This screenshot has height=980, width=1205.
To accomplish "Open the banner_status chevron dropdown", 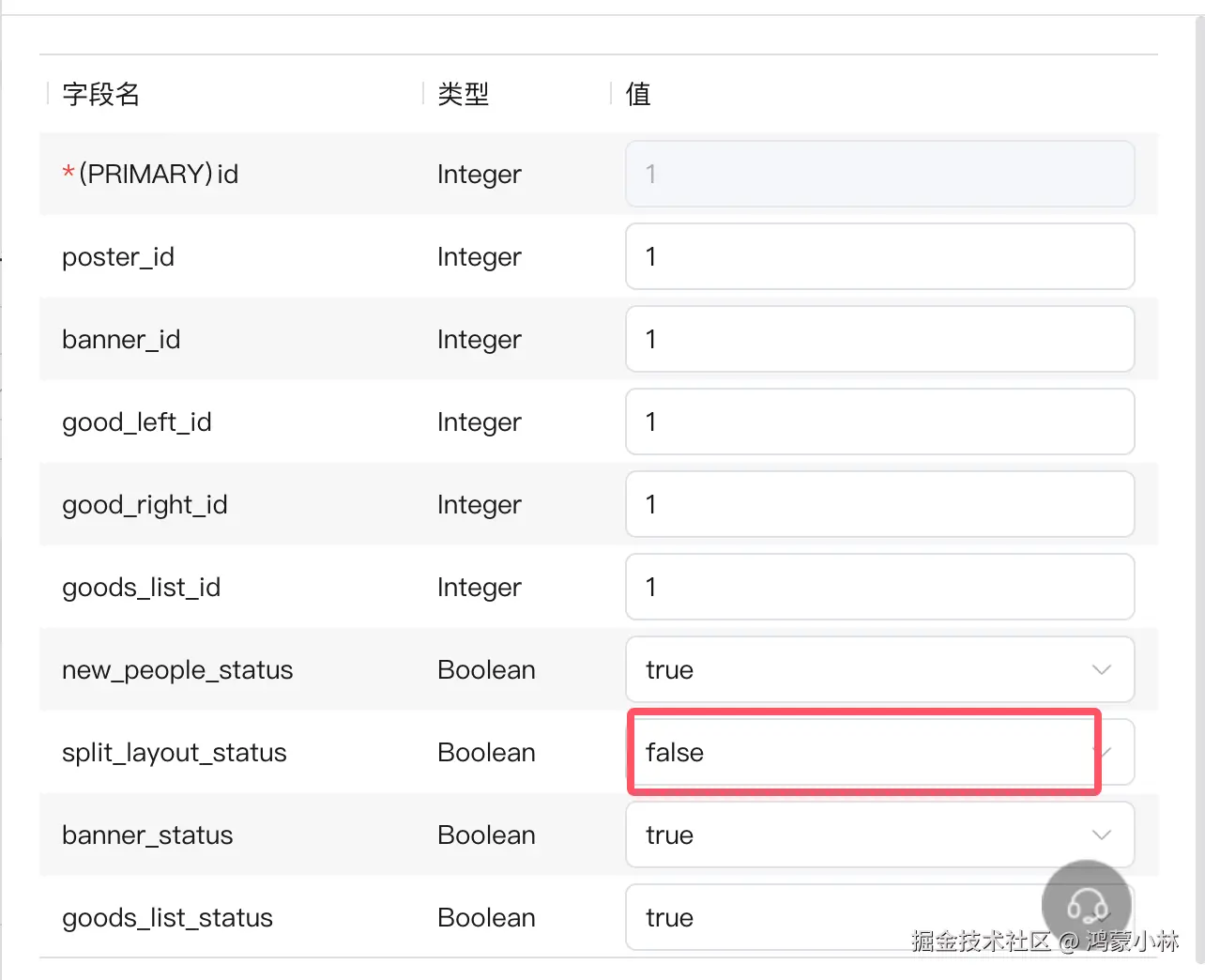I will click(1101, 835).
